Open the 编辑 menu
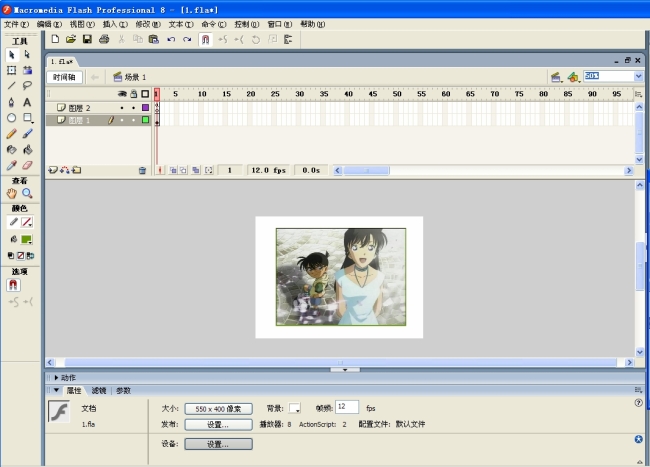The height and width of the screenshot is (467, 650). (49, 24)
